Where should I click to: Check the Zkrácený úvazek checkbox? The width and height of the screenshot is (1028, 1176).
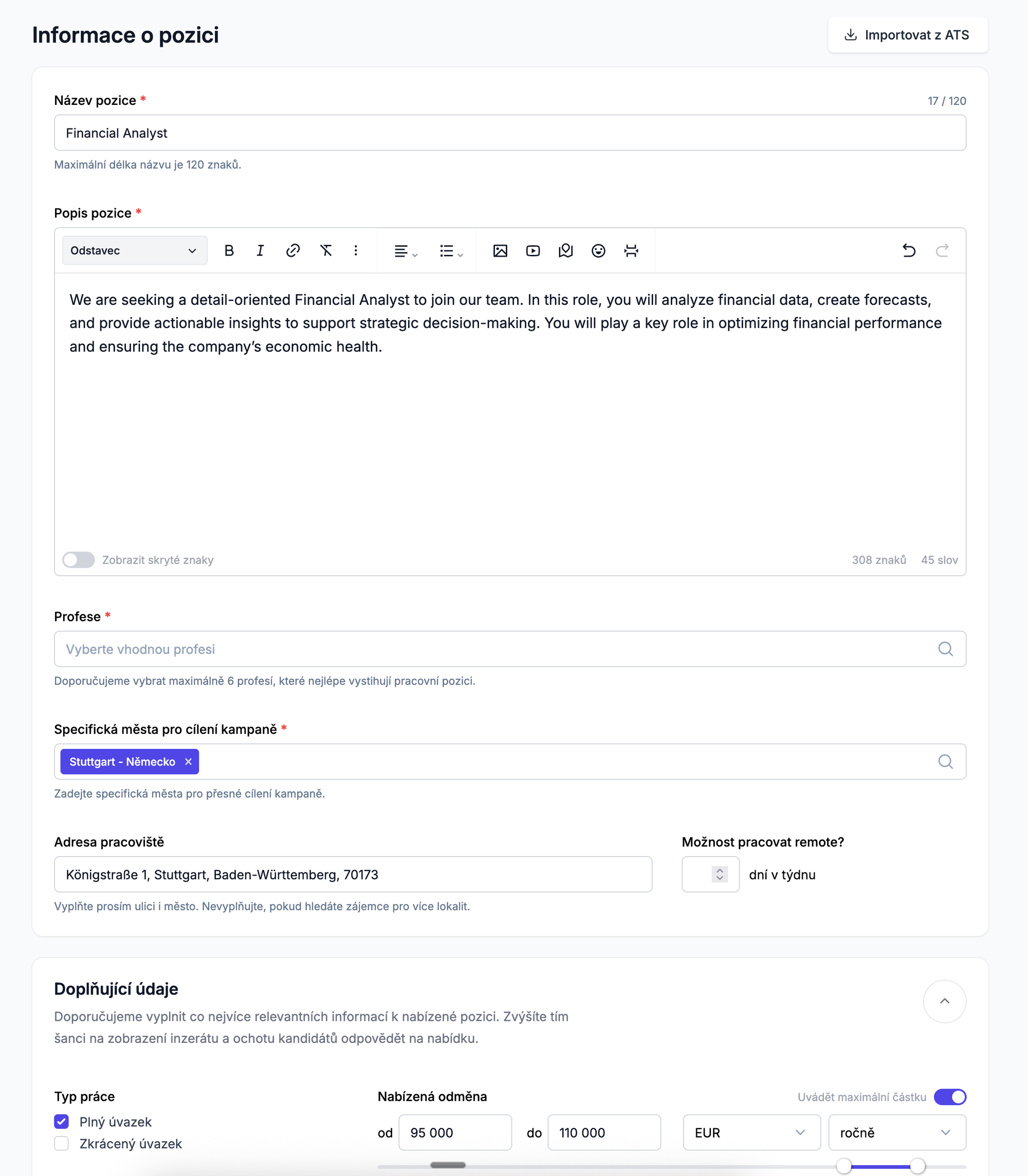[61, 1143]
